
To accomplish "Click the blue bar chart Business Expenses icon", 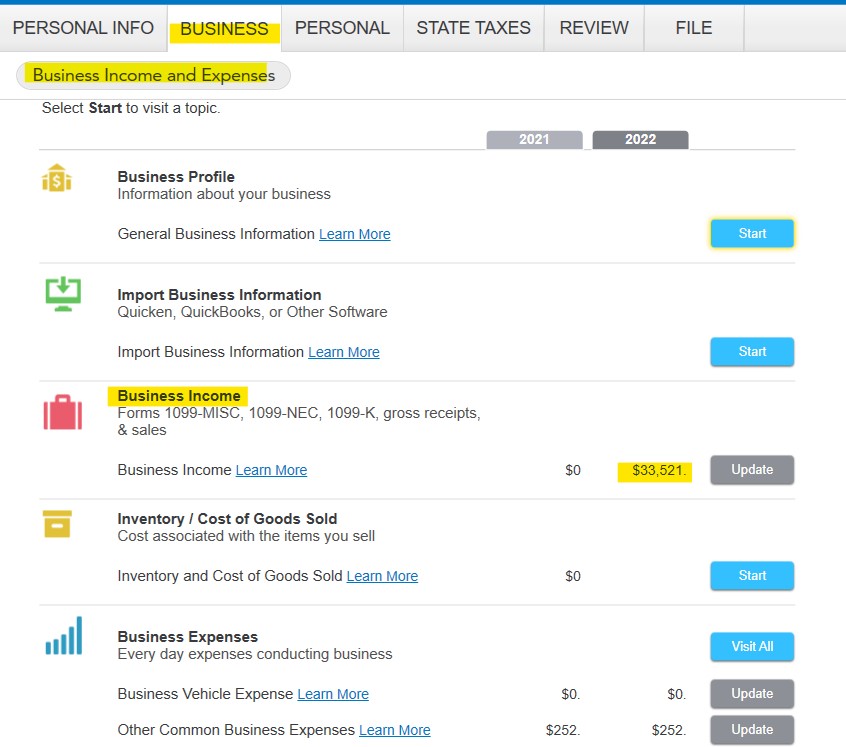I will (x=63, y=636).
